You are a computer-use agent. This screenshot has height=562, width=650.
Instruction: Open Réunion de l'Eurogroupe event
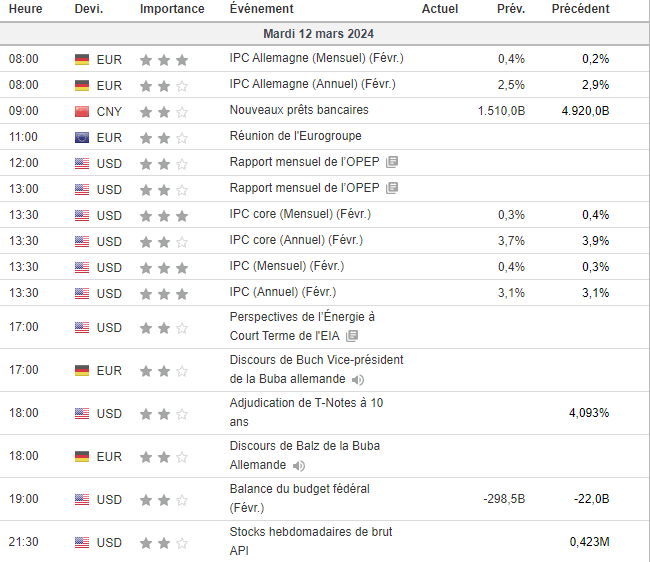pos(295,136)
